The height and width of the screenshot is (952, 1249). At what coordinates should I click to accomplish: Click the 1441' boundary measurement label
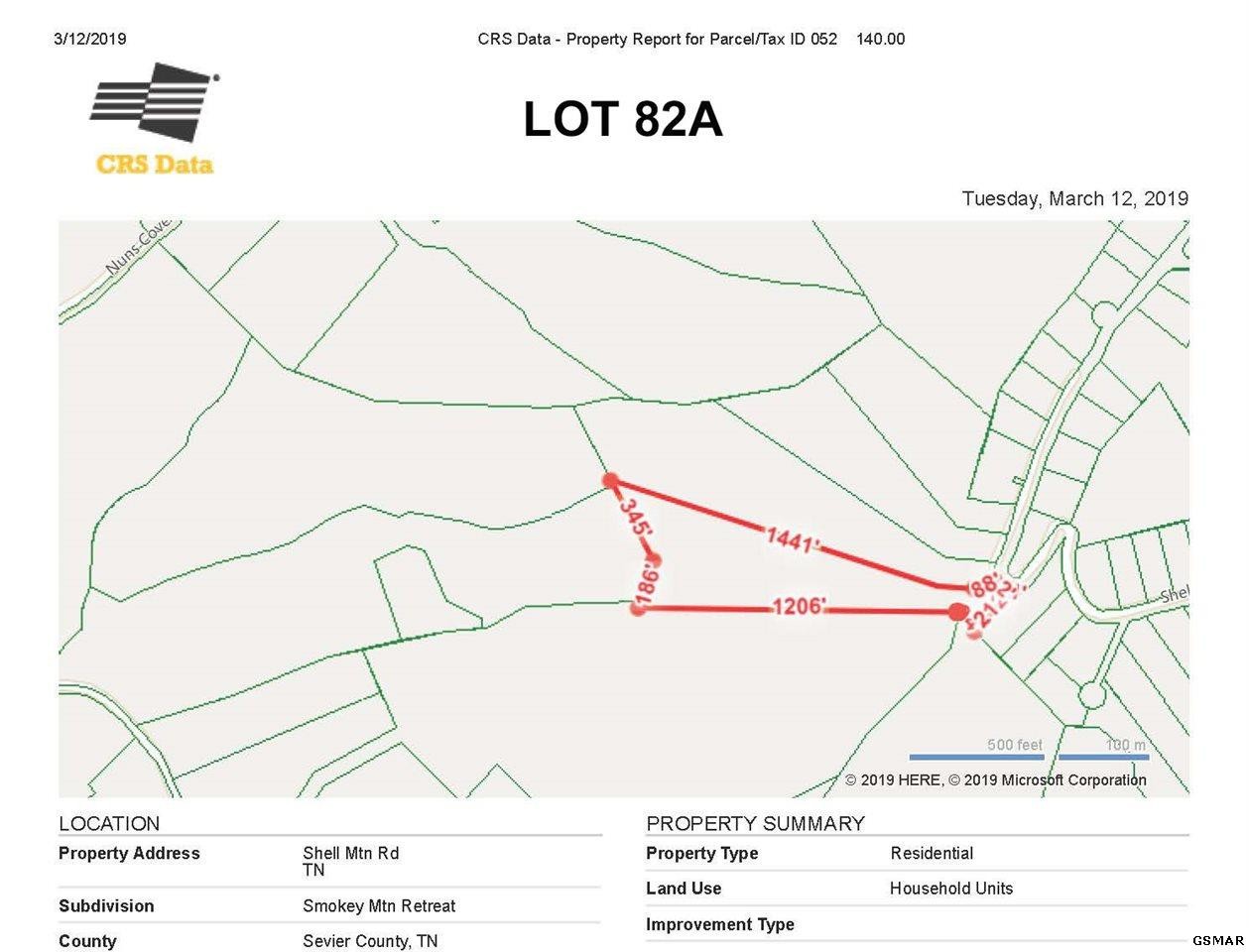point(793,540)
